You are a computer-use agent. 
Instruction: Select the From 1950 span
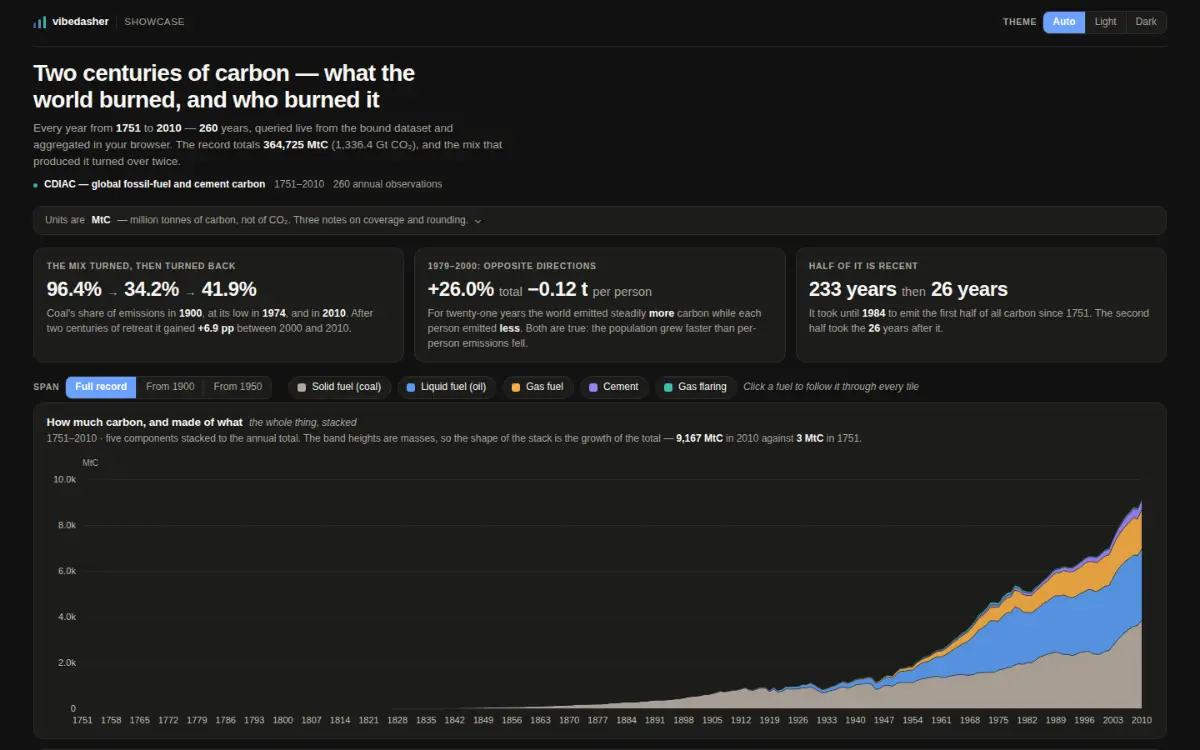pyautogui.click(x=238, y=387)
